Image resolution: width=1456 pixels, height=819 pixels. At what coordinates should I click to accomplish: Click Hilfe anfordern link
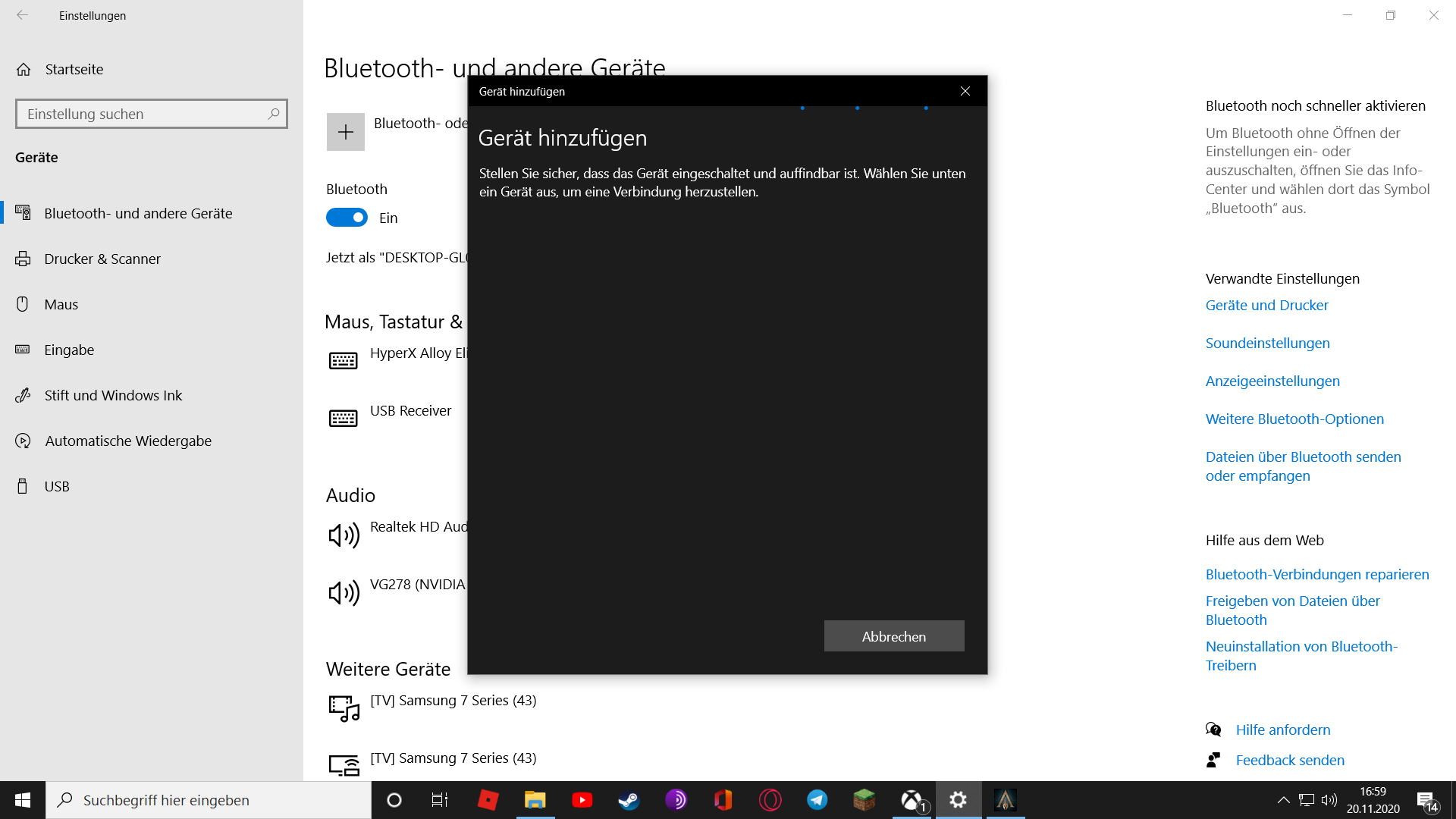click(x=1283, y=730)
